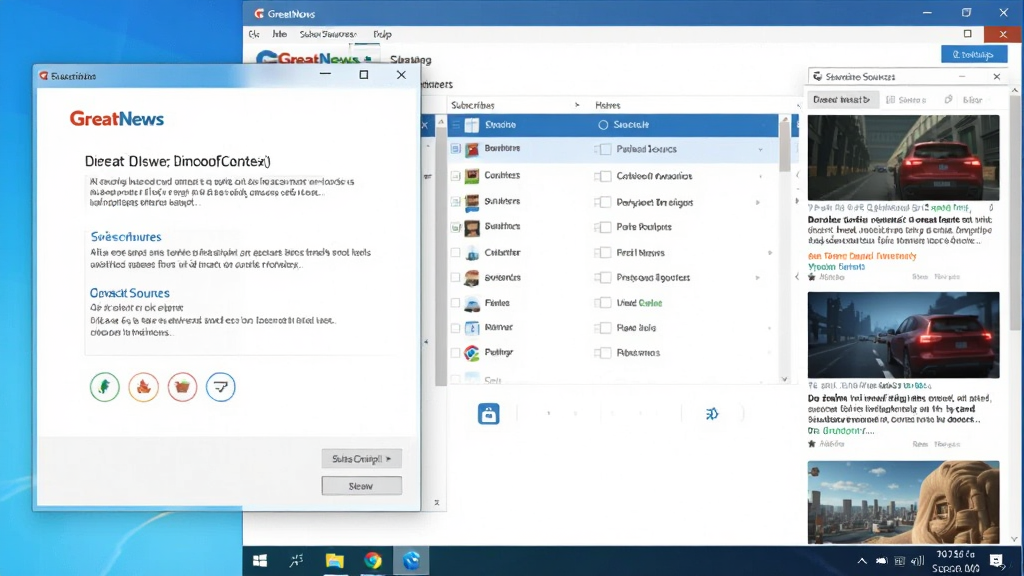Screen dimensions: 1024x576
Task: Click the collapse arrow on the pane's left edge
Action: [426, 342]
